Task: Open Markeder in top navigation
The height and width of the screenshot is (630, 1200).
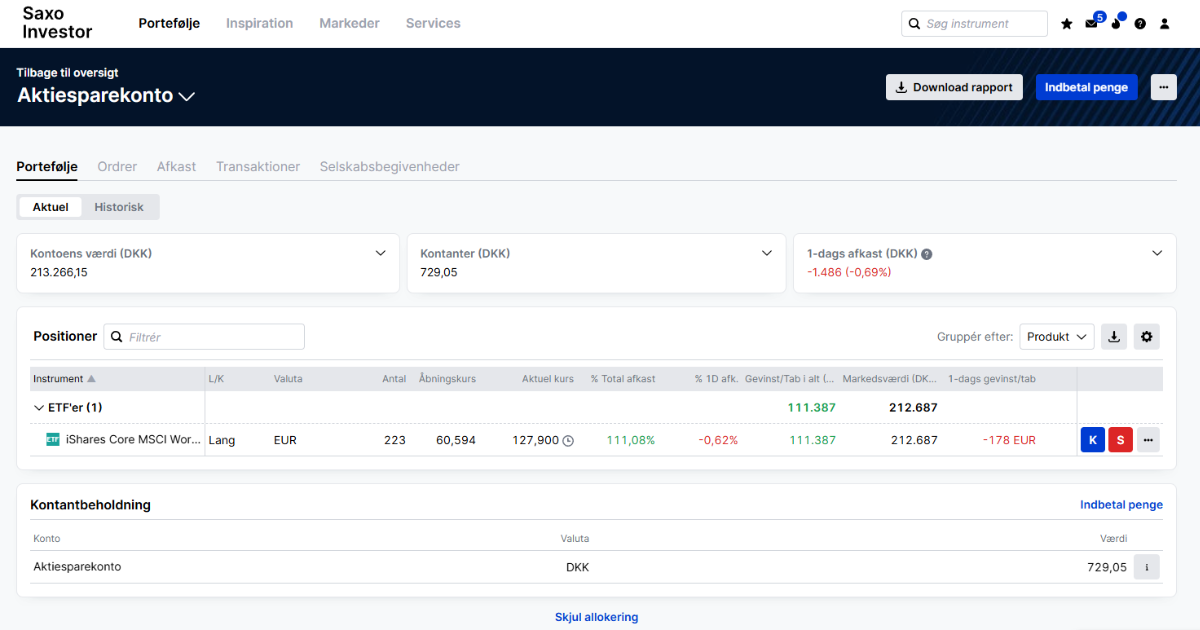Action: (349, 23)
